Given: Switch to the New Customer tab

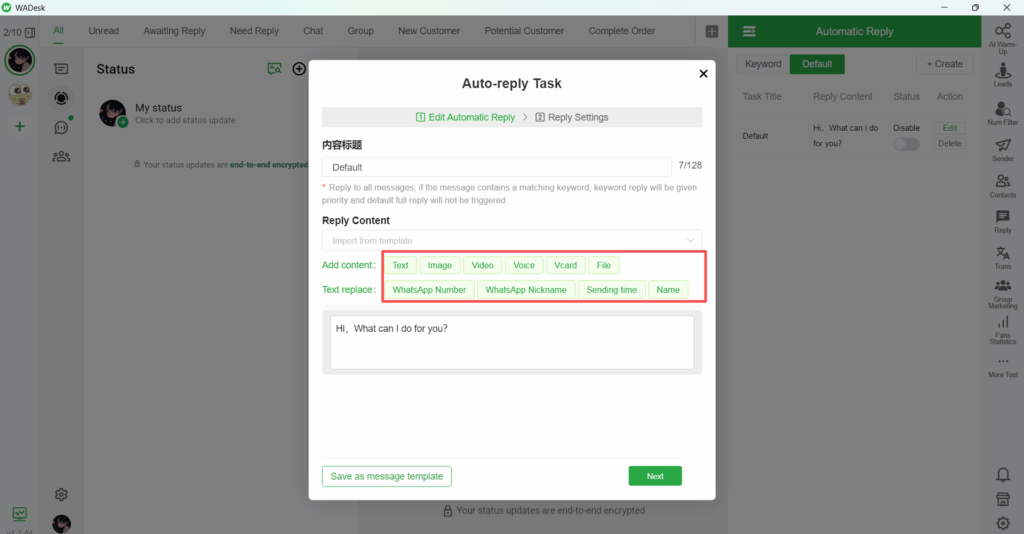Looking at the screenshot, I should click(429, 31).
